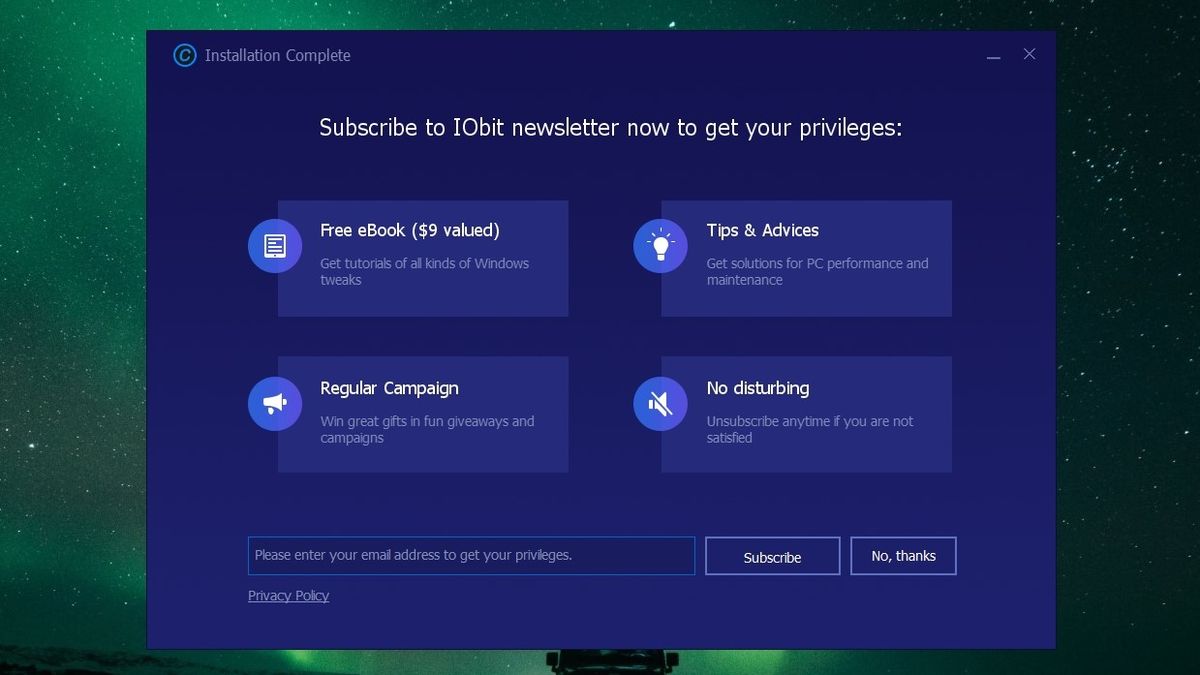This screenshot has height=675, width=1200.
Task: Select the No disturbing card
Action: click(x=806, y=414)
